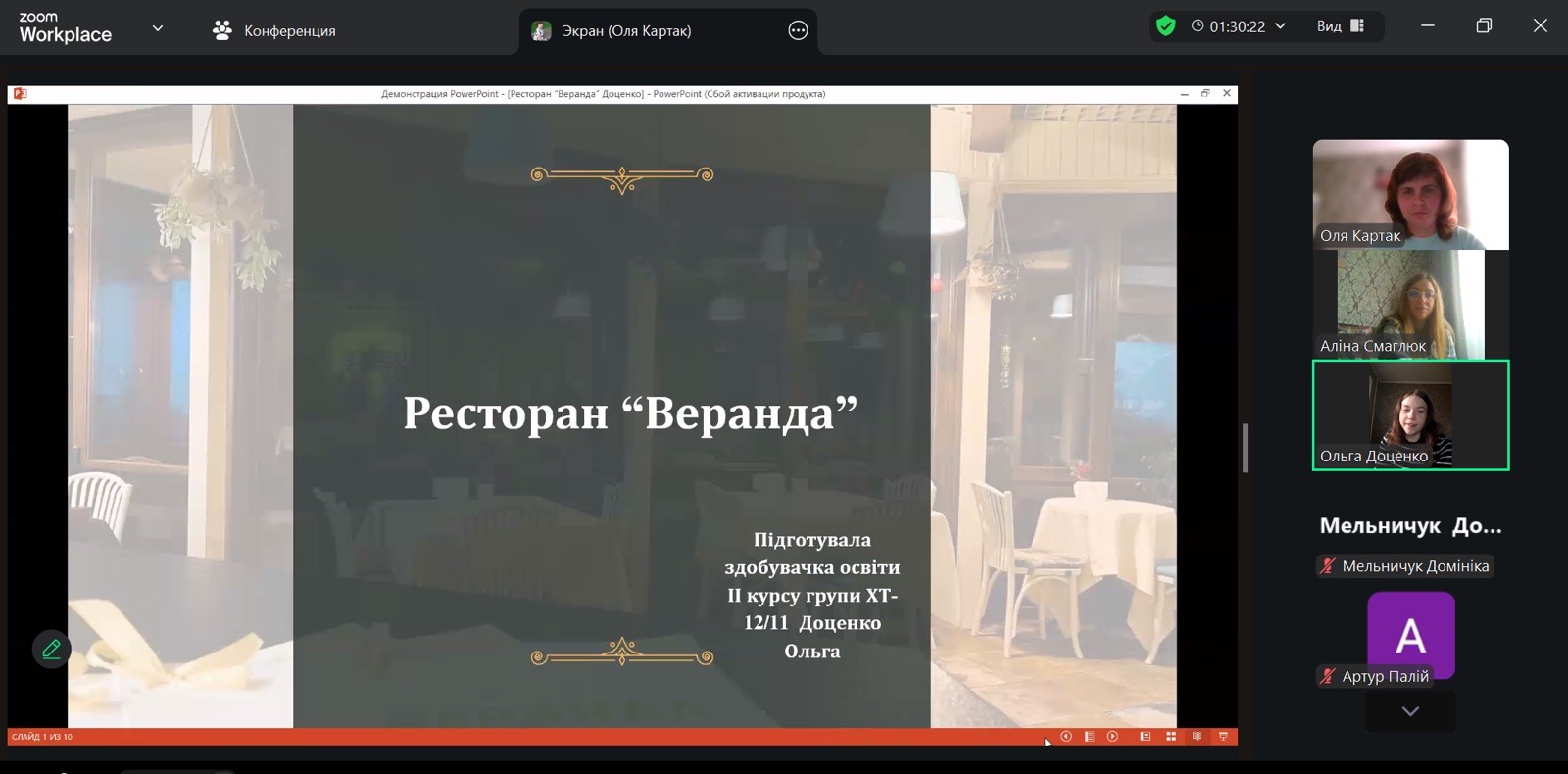Screen dimensions: 1568x774
Task: Click the Slide Show presenter icon
Action: [x=1223, y=737]
